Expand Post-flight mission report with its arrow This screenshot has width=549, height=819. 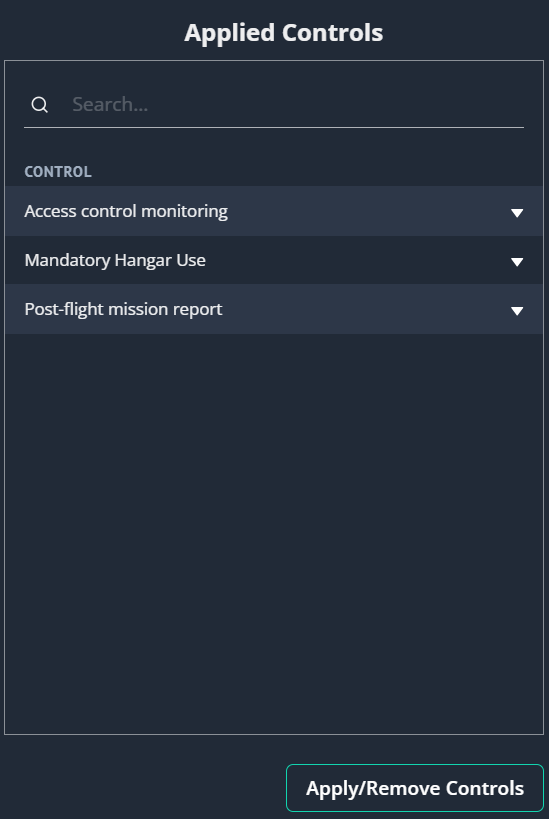(x=517, y=310)
